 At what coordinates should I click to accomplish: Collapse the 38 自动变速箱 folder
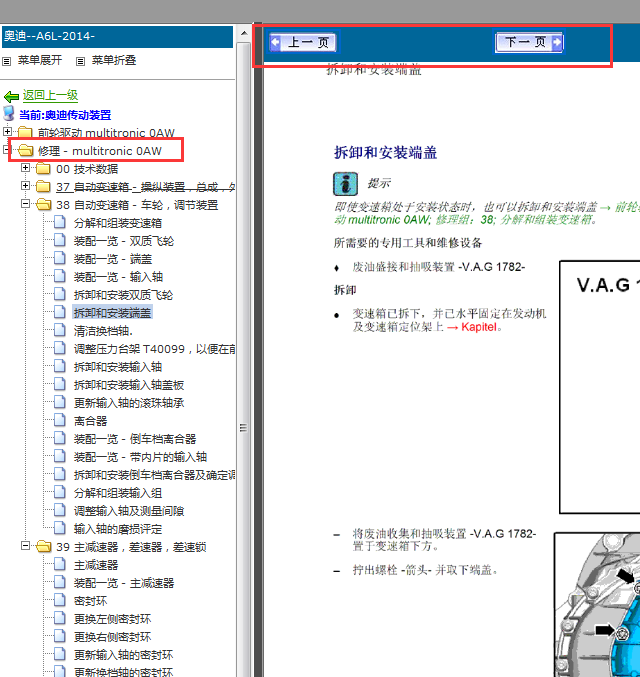coord(25,203)
